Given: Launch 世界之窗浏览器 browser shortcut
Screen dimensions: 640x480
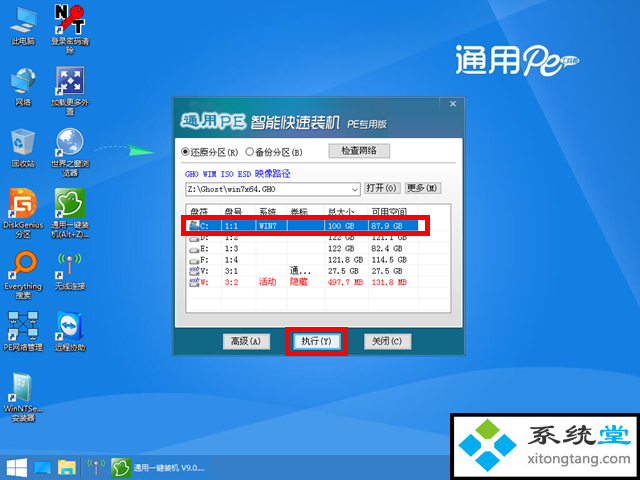Looking at the screenshot, I should [70, 152].
